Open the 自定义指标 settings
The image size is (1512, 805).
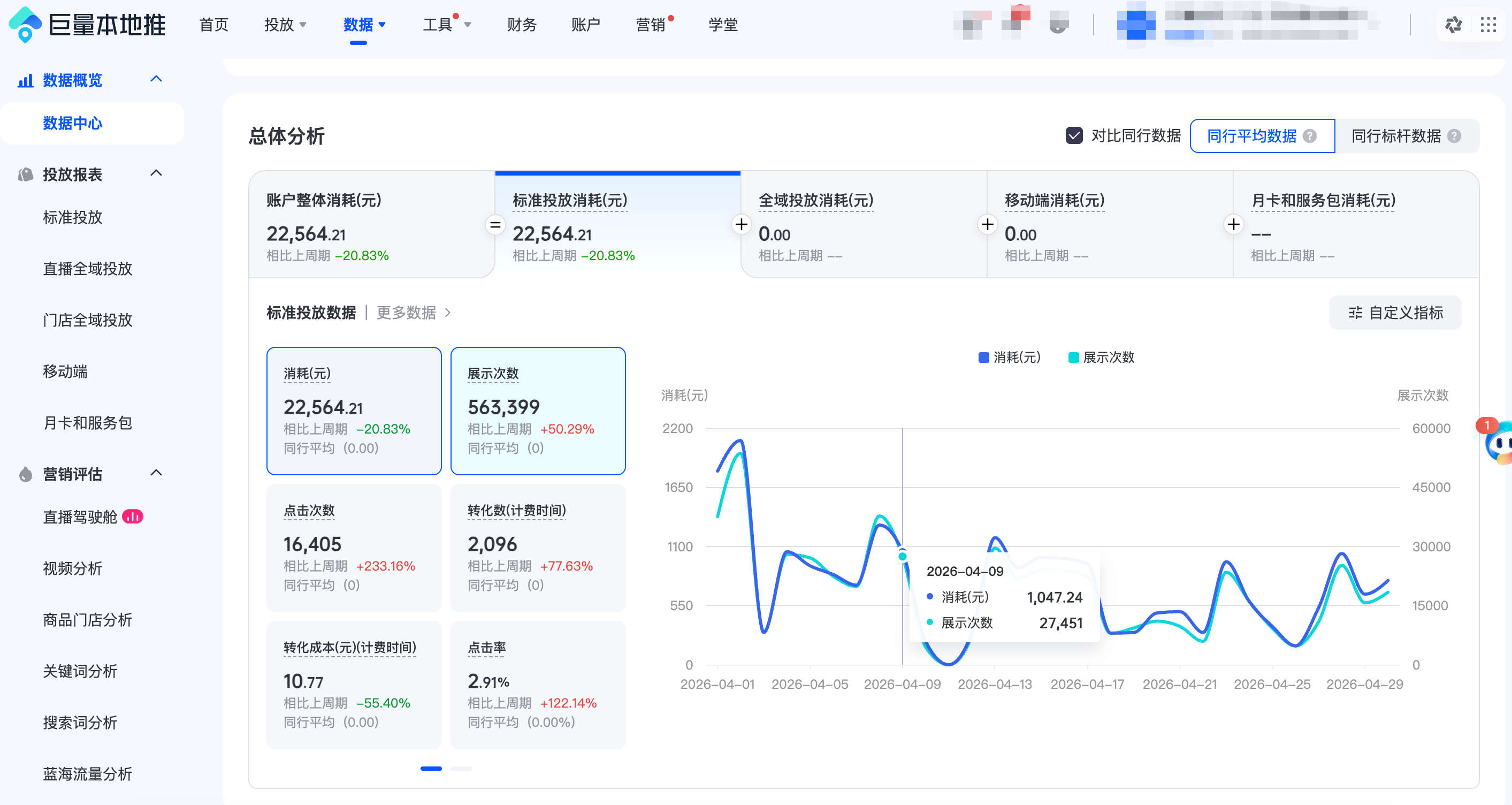coord(1395,313)
